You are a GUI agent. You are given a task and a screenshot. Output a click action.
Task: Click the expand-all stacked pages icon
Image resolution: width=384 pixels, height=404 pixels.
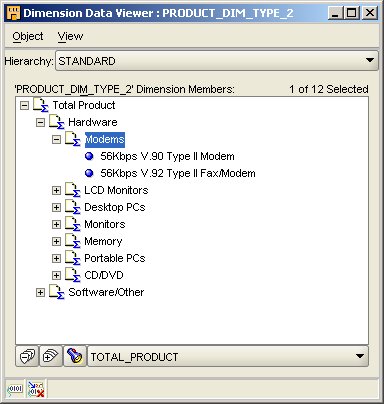(x=51, y=356)
